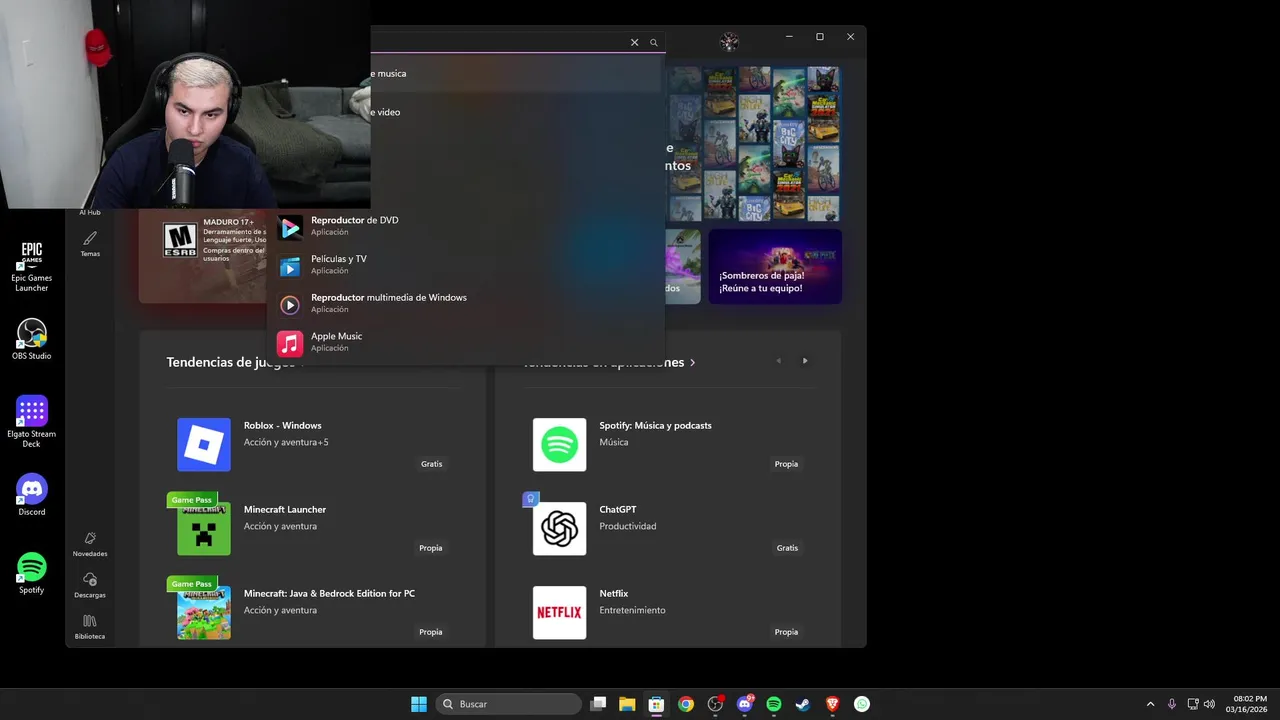Image resolution: width=1280 pixels, height=720 pixels.
Task: Click the Minecraft Launcher title text
Action: click(285, 509)
